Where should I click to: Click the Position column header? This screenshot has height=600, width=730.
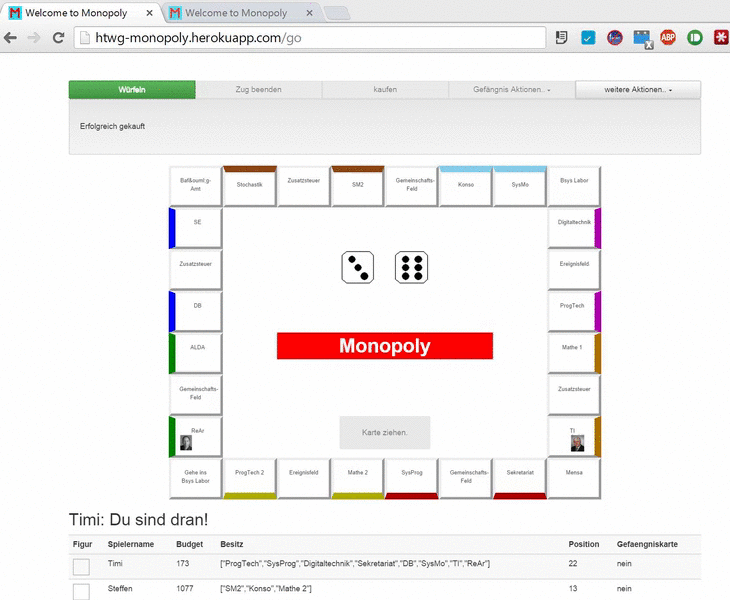point(584,544)
